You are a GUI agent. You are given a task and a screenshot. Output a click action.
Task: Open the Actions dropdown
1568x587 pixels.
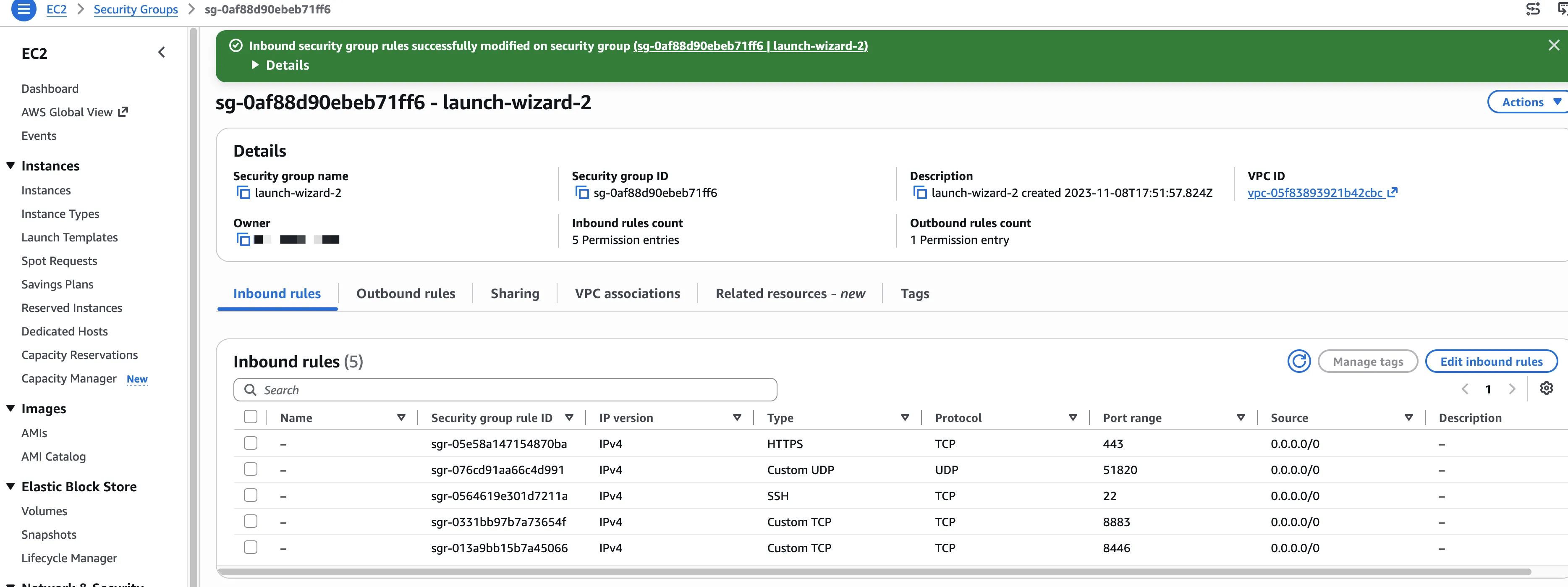coord(1528,102)
